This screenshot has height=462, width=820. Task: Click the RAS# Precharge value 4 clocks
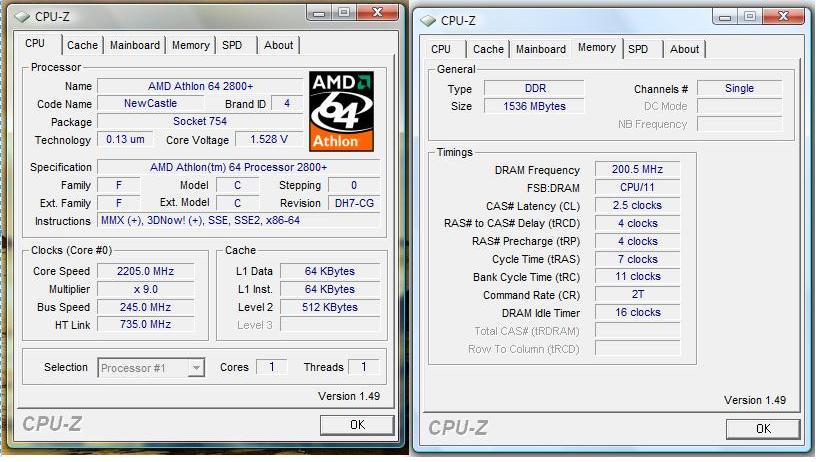click(637, 241)
